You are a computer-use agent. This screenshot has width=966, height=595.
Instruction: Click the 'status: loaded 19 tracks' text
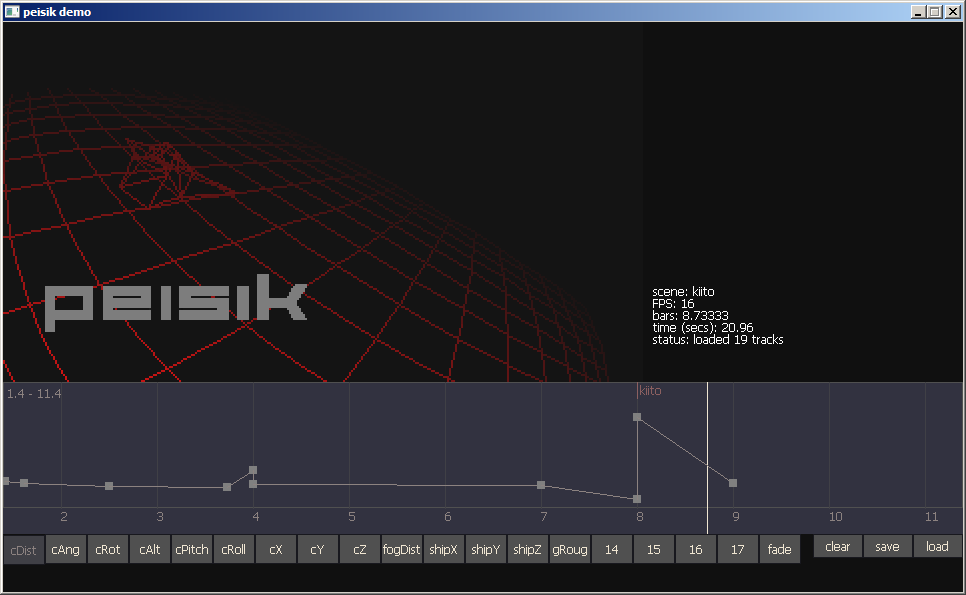[718, 339]
